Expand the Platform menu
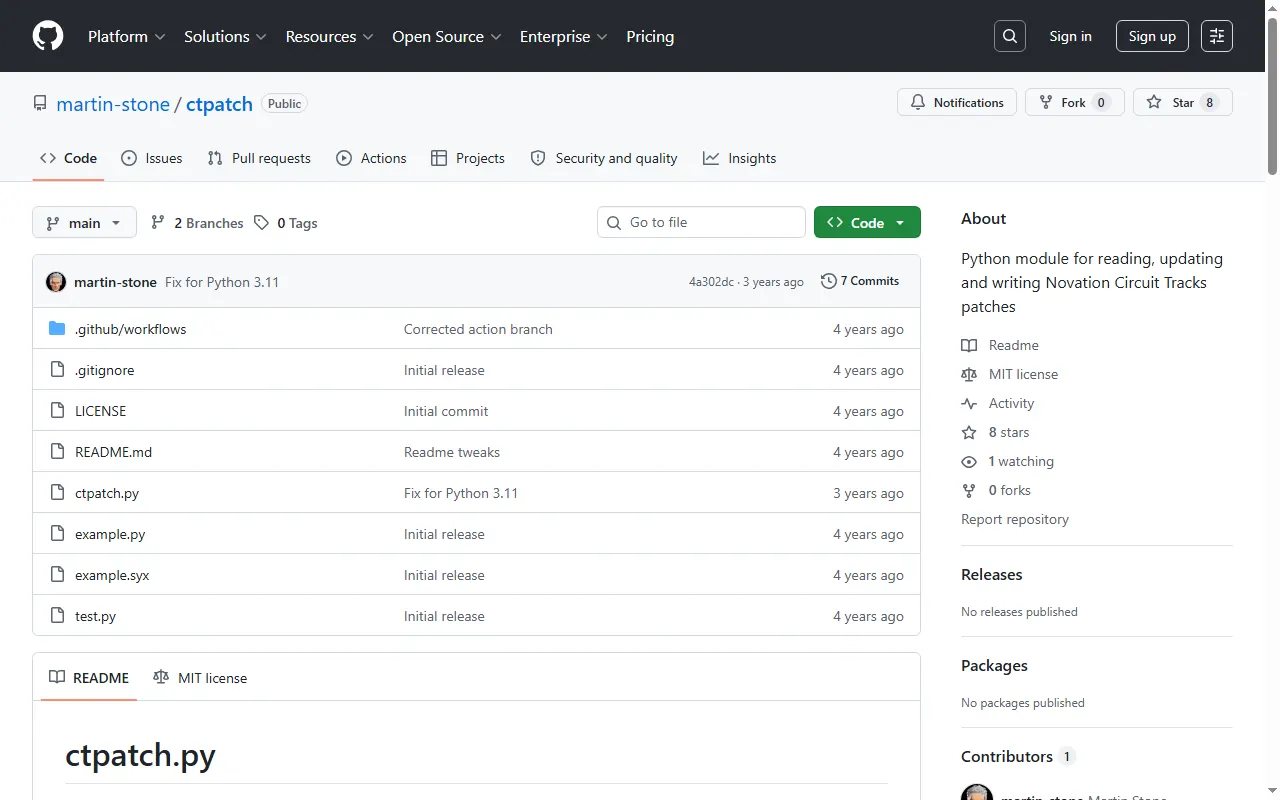 [126, 36]
